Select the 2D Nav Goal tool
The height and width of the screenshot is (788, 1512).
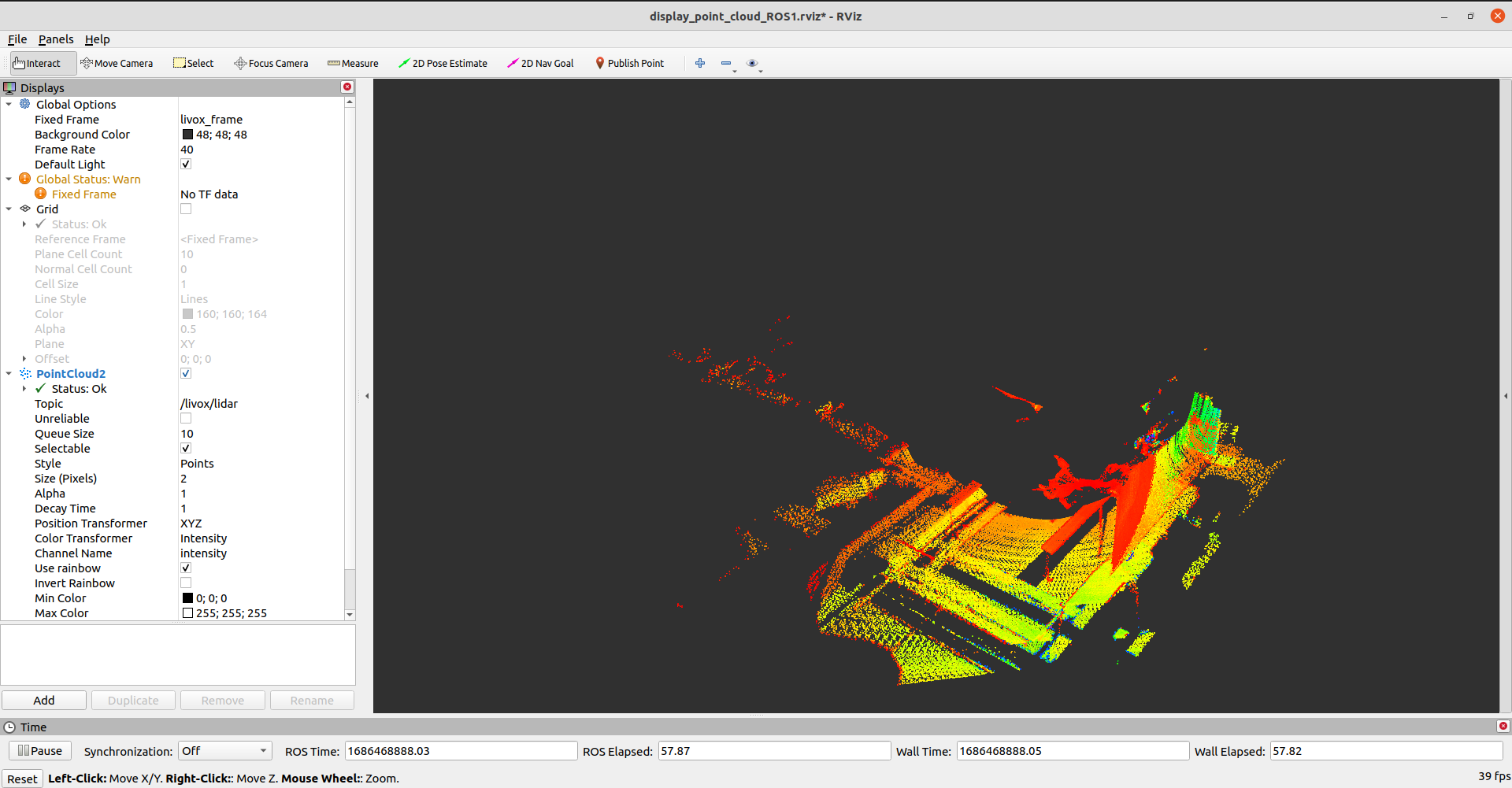(x=540, y=63)
